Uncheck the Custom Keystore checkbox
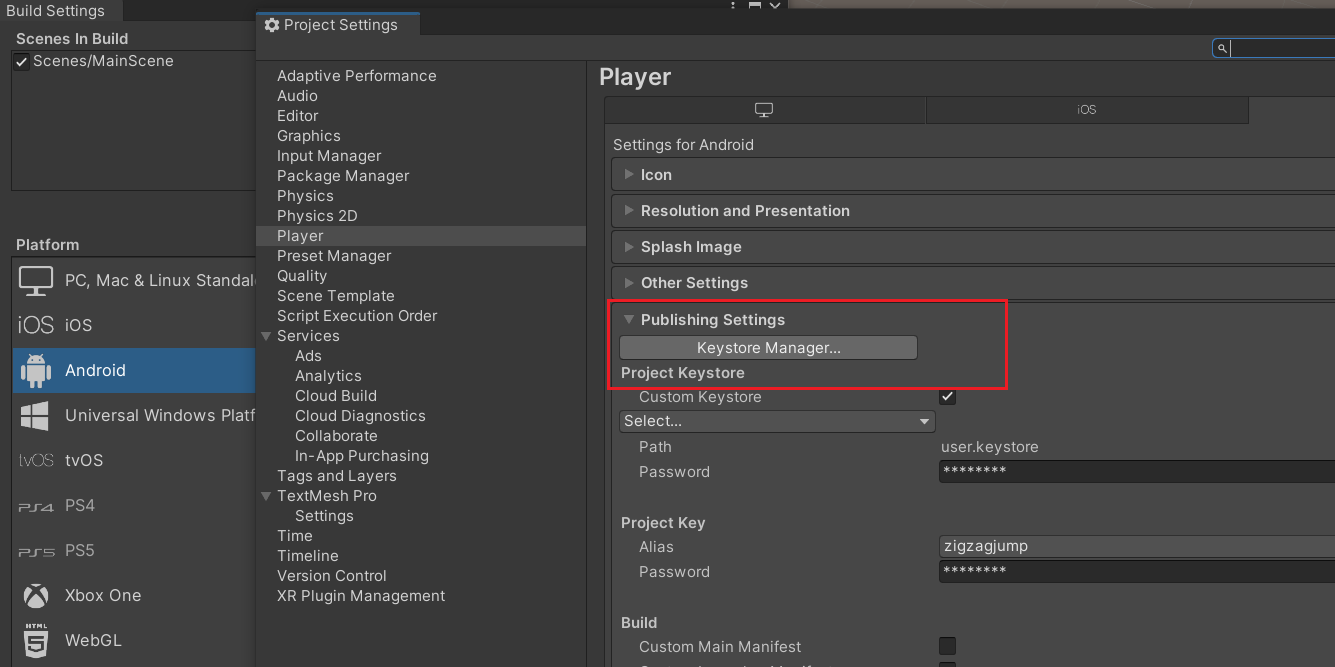Viewport: 1335px width, 667px height. pos(948,397)
